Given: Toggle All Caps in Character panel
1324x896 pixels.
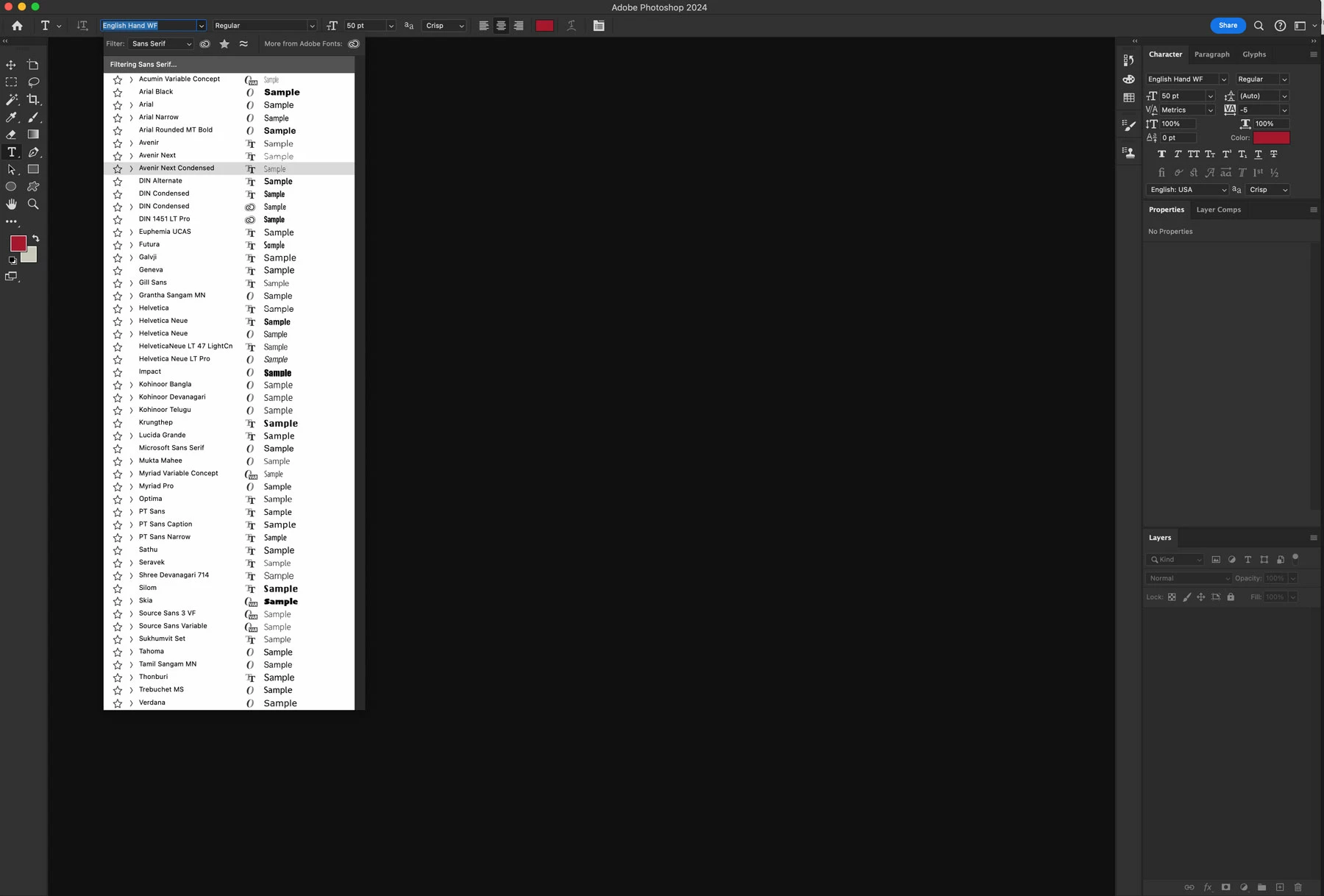Looking at the screenshot, I should tap(1193, 154).
